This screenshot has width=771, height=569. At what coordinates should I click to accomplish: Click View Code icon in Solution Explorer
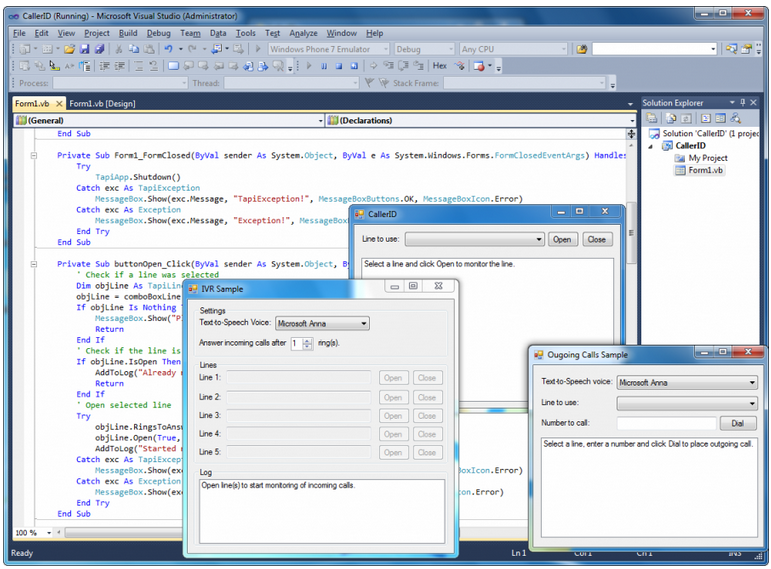tap(706, 119)
